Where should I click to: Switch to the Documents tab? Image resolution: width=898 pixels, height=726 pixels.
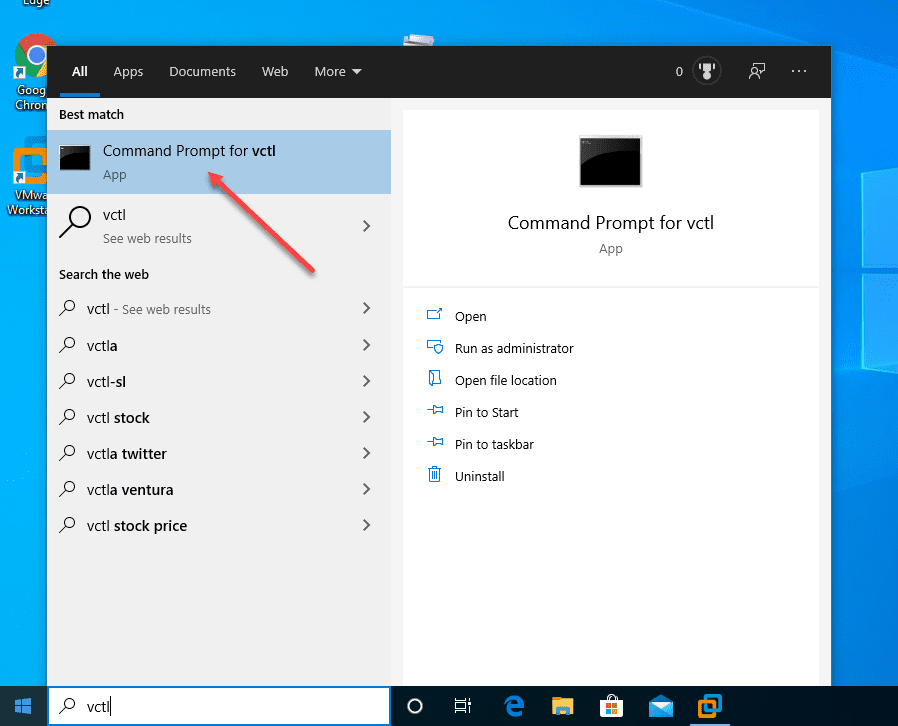(x=202, y=71)
